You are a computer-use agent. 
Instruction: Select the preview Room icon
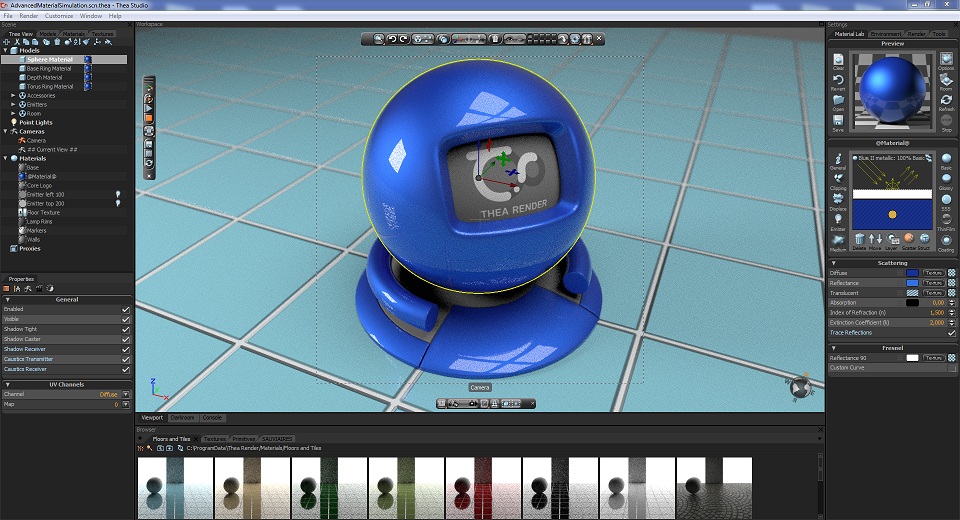point(947,80)
